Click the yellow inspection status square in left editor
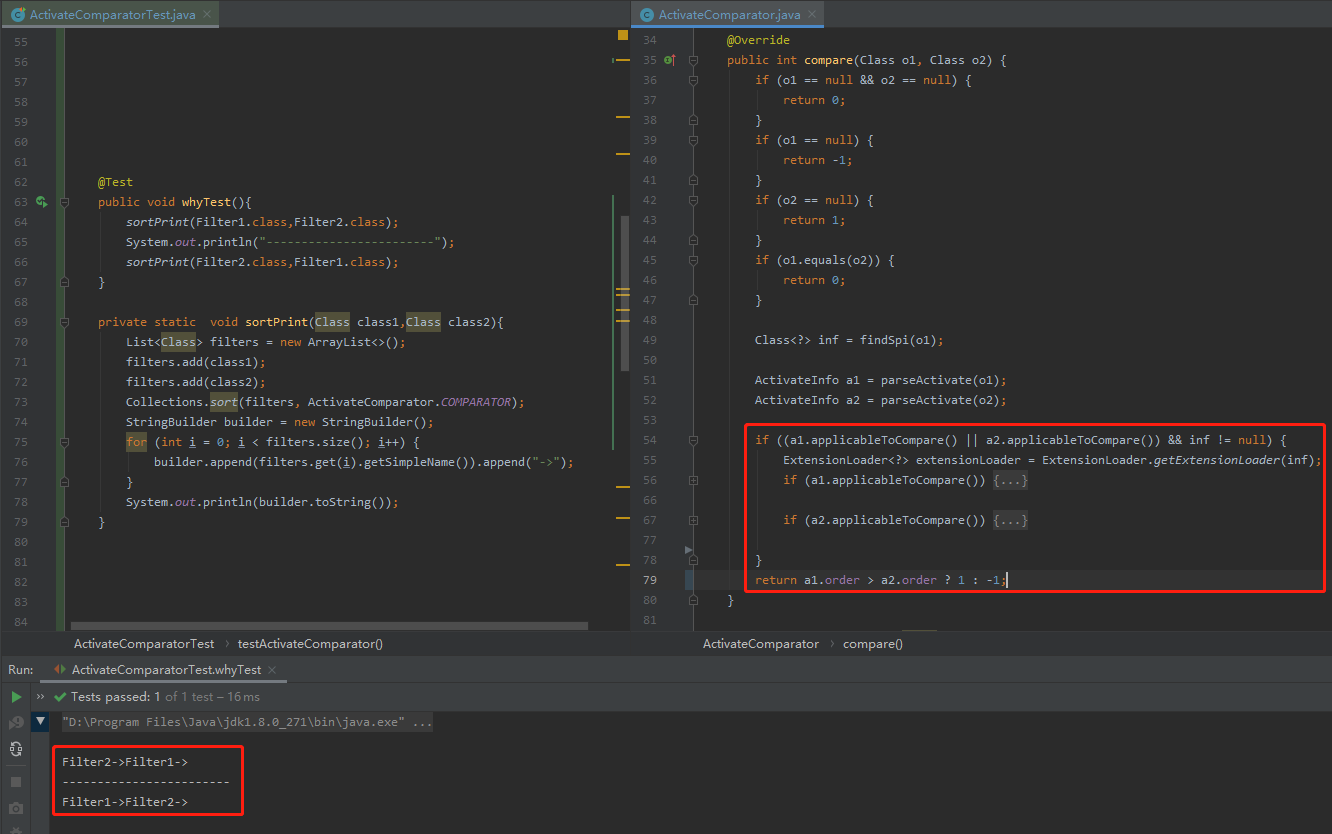This screenshot has width=1332, height=834. pos(622,35)
